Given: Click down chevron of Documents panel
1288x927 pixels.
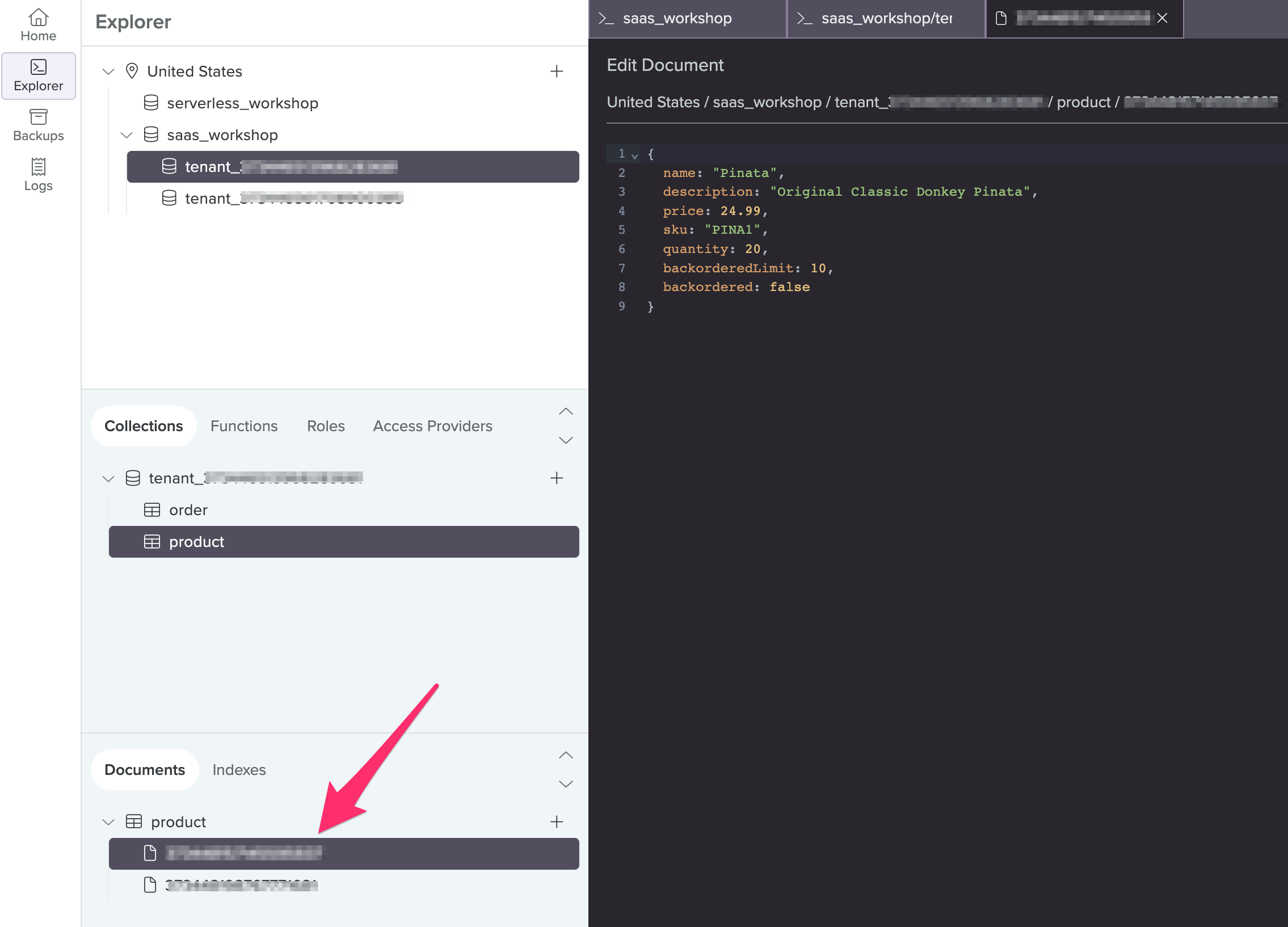Looking at the screenshot, I should (566, 784).
